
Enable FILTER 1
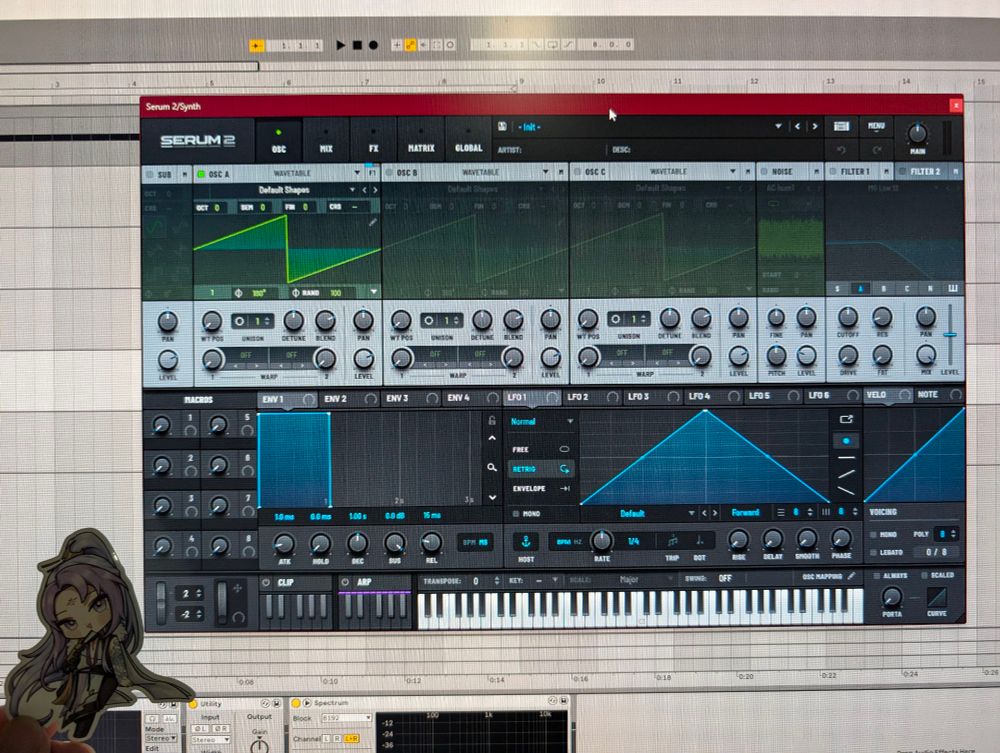tap(832, 171)
